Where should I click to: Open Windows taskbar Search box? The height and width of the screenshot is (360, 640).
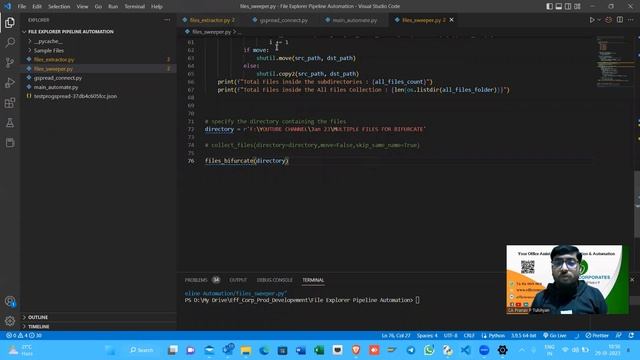pos(141,350)
